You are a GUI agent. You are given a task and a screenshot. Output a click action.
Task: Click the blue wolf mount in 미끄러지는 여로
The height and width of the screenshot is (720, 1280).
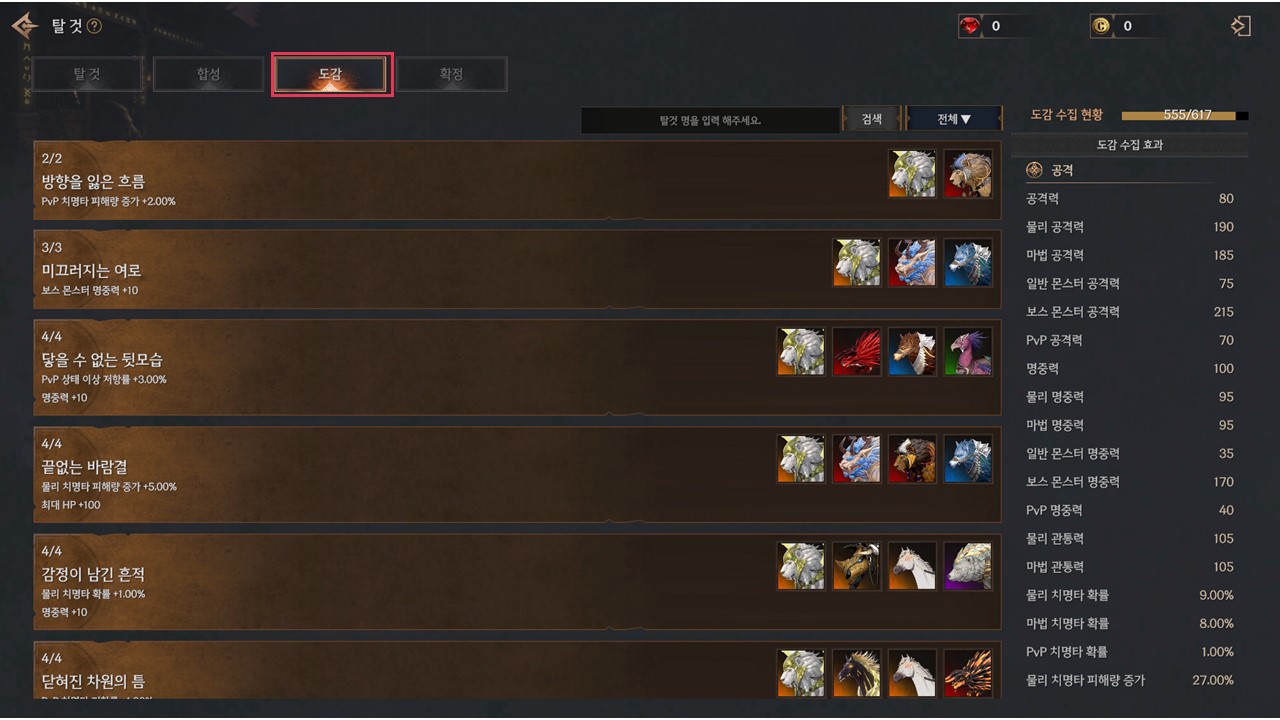click(968, 263)
